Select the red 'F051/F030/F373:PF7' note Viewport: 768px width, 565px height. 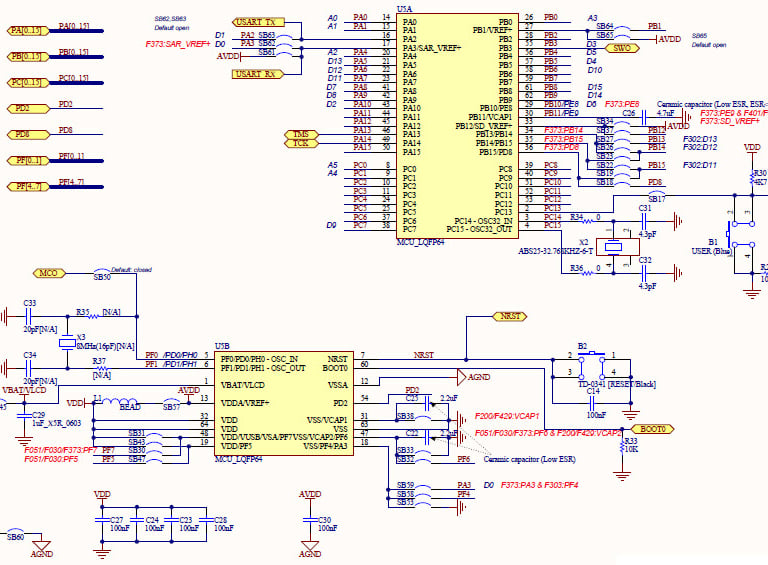point(61,450)
